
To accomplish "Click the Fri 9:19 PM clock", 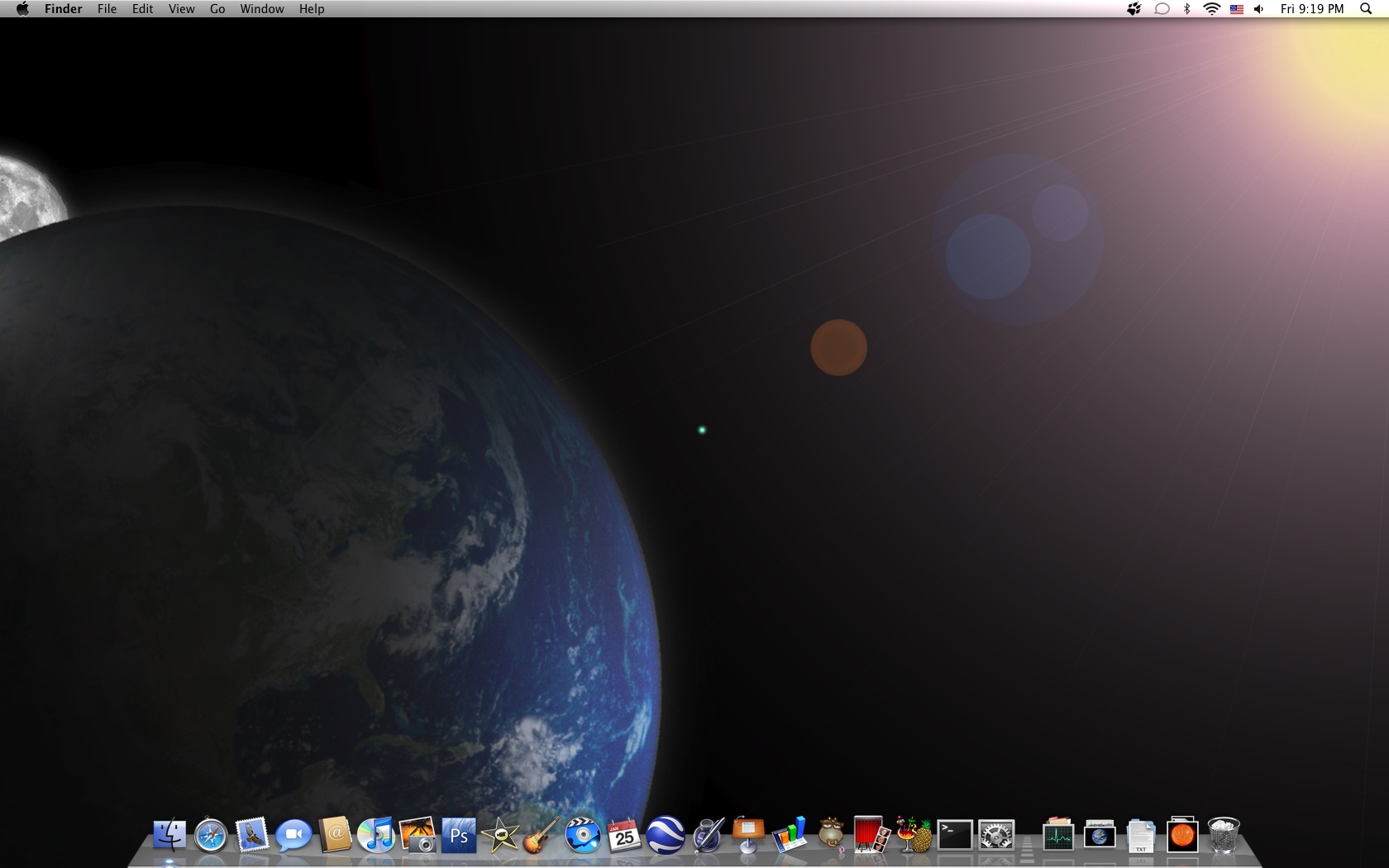I will pos(1312,9).
